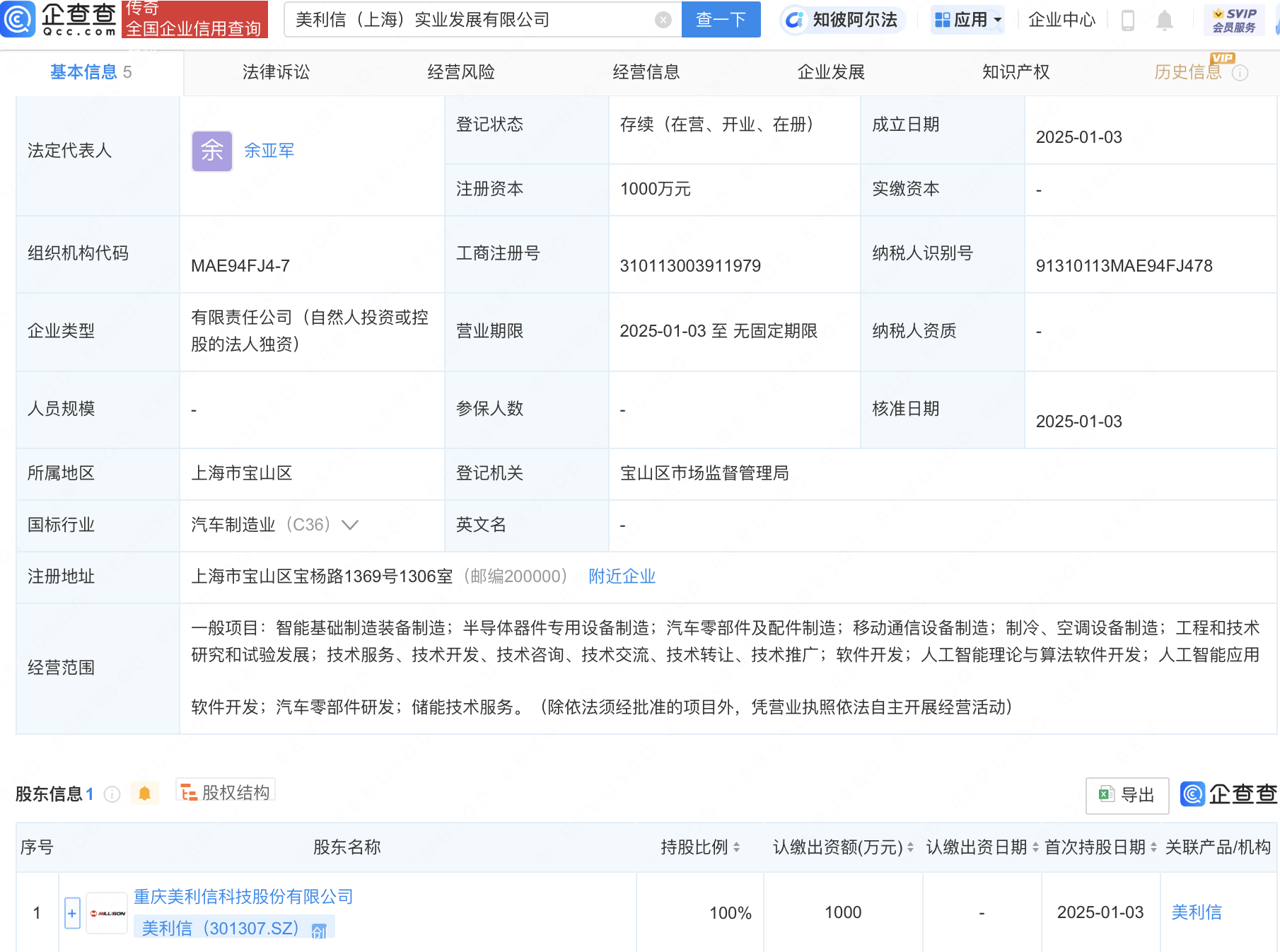Select organization code MAE94FJ4-7
Image resolution: width=1280 pixels, height=952 pixels.
tap(240, 266)
